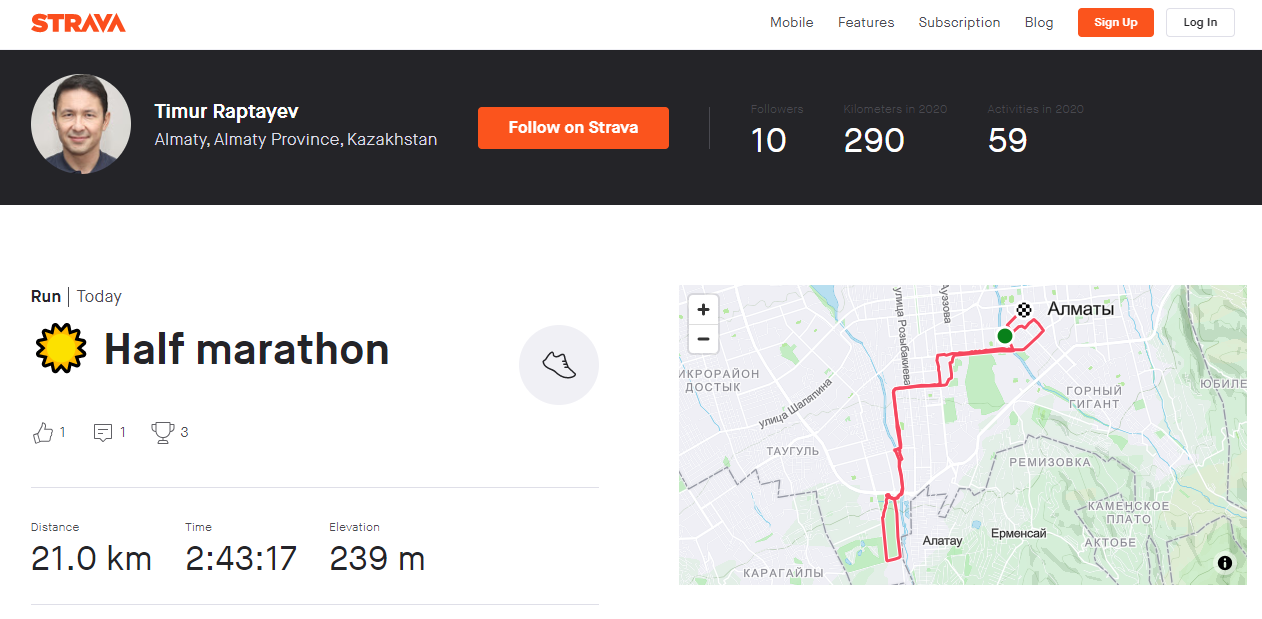This screenshot has width=1262, height=619.
Task: Open the Mobile menu item
Action: coord(791,23)
